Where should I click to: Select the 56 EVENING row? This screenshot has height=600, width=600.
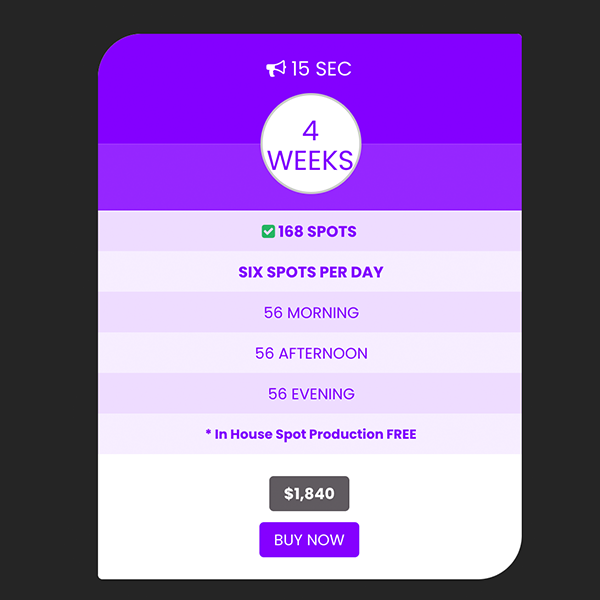tap(310, 394)
